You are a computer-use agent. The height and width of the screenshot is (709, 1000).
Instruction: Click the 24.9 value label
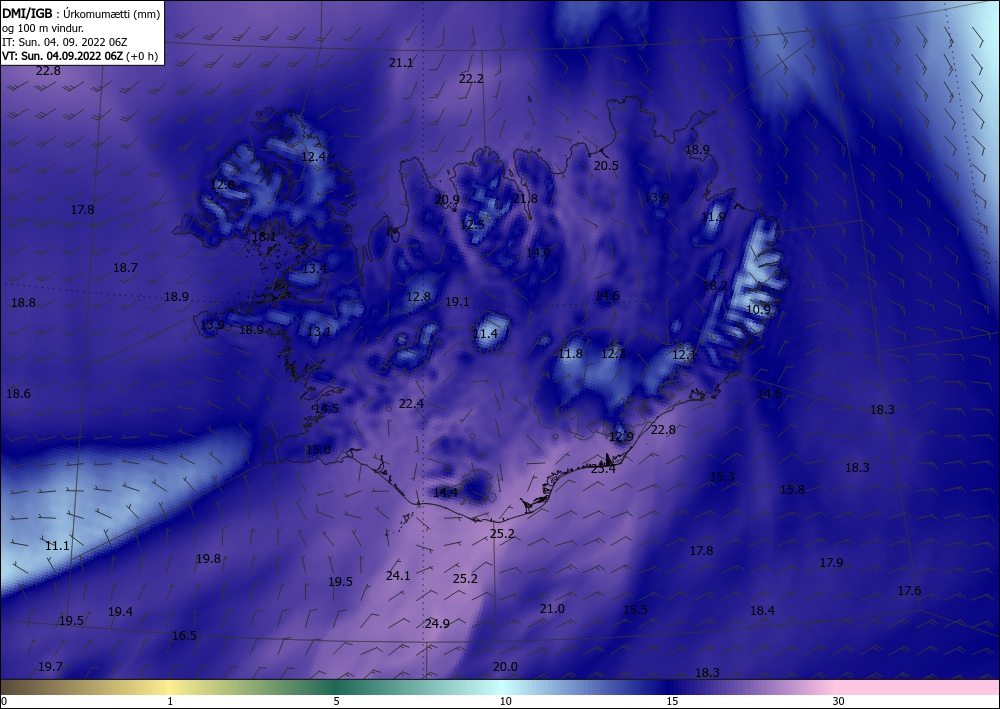tap(438, 624)
